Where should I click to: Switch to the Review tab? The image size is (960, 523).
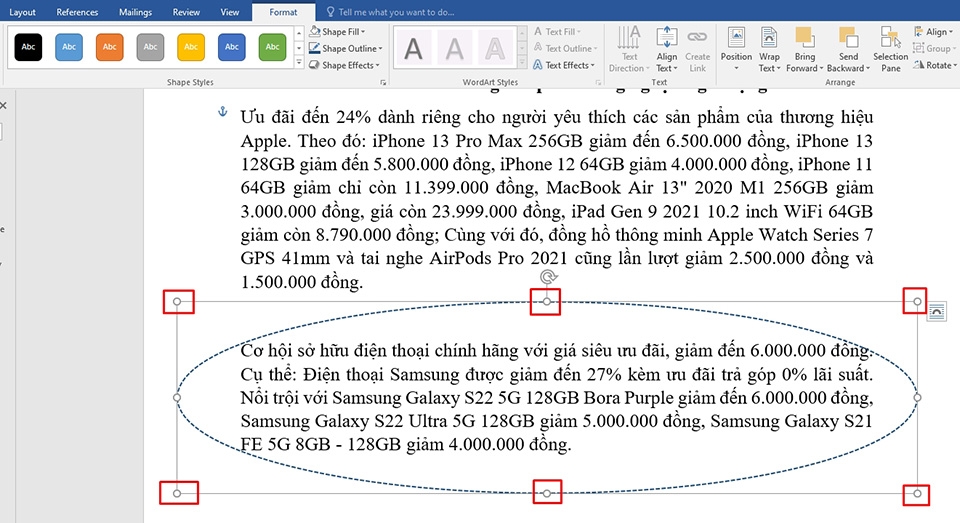coord(186,12)
